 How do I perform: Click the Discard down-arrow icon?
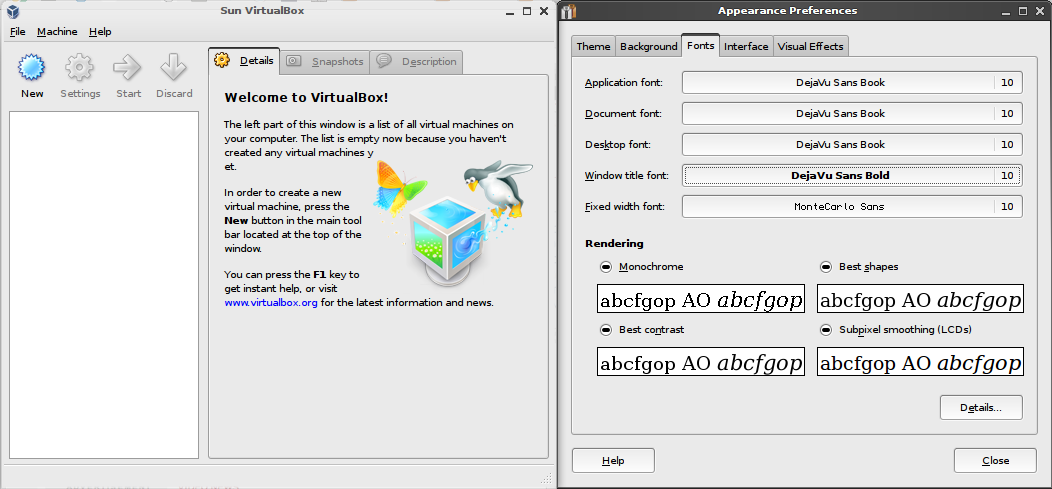tap(174, 68)
